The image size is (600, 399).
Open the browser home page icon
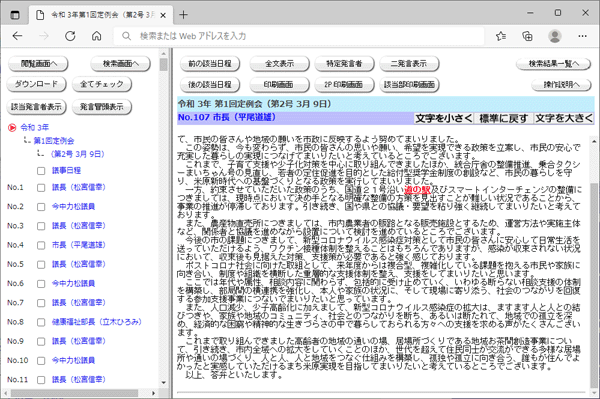pyautogui.click(x=96, y=36)
